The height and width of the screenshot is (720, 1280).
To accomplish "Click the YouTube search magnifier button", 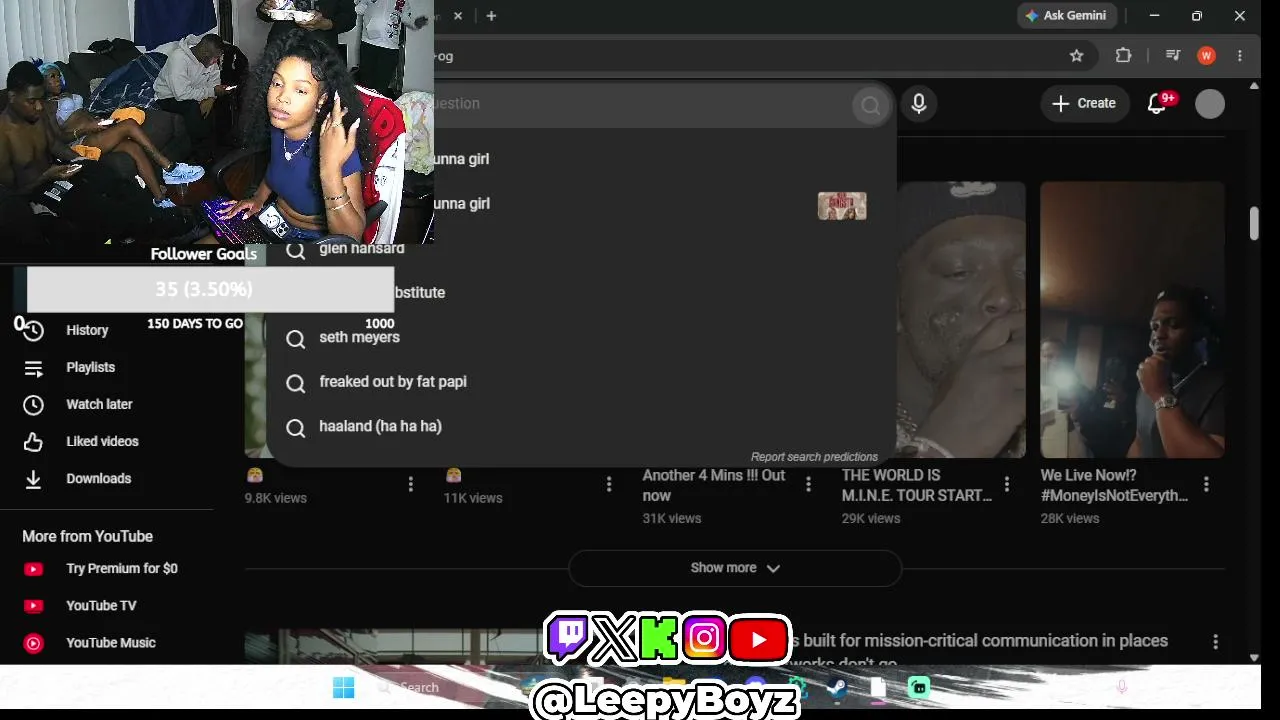I will coord(871,104).
